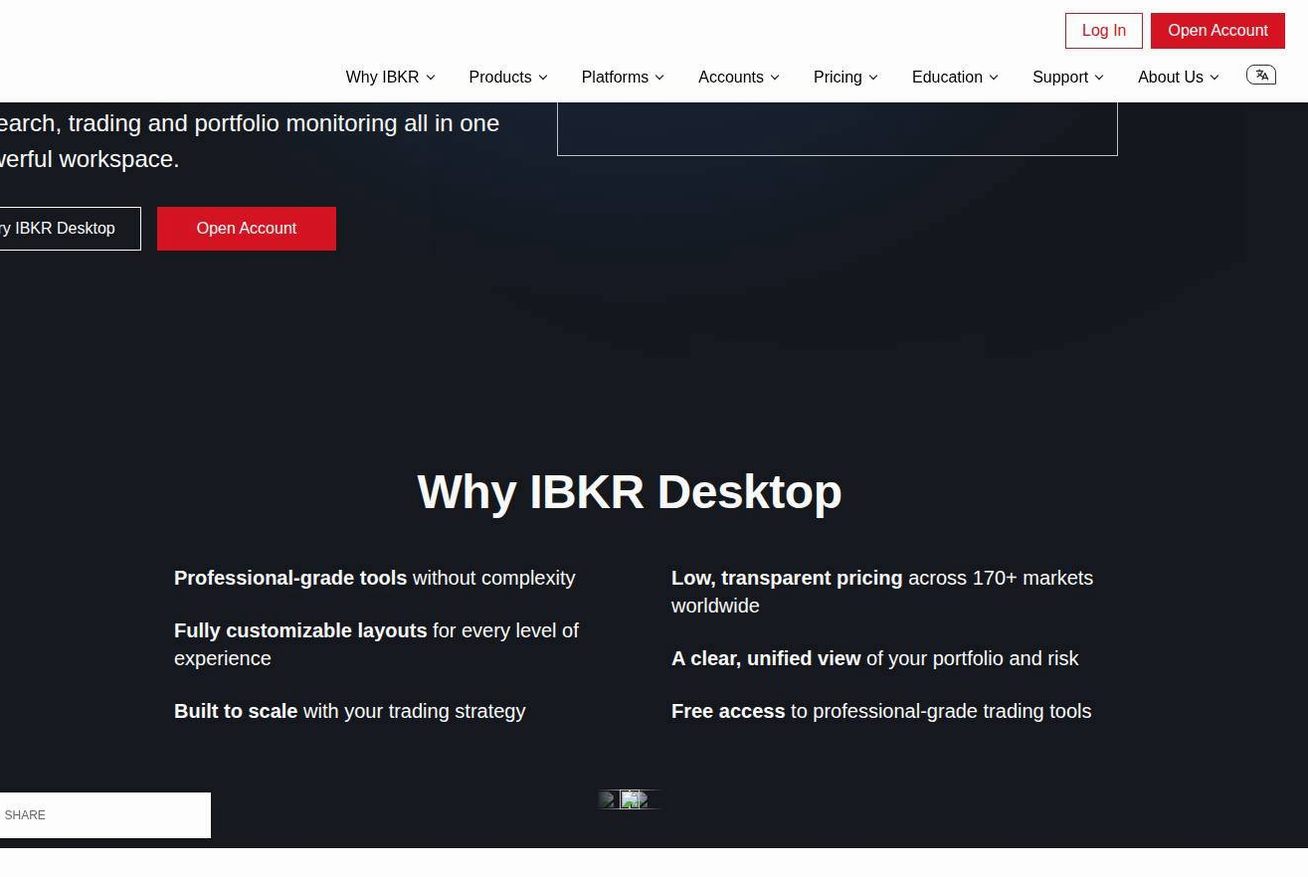Open the Products menu

508,77
